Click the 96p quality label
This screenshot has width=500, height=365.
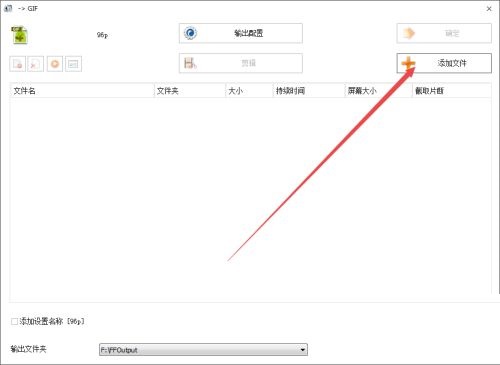[x=102, y=35]
